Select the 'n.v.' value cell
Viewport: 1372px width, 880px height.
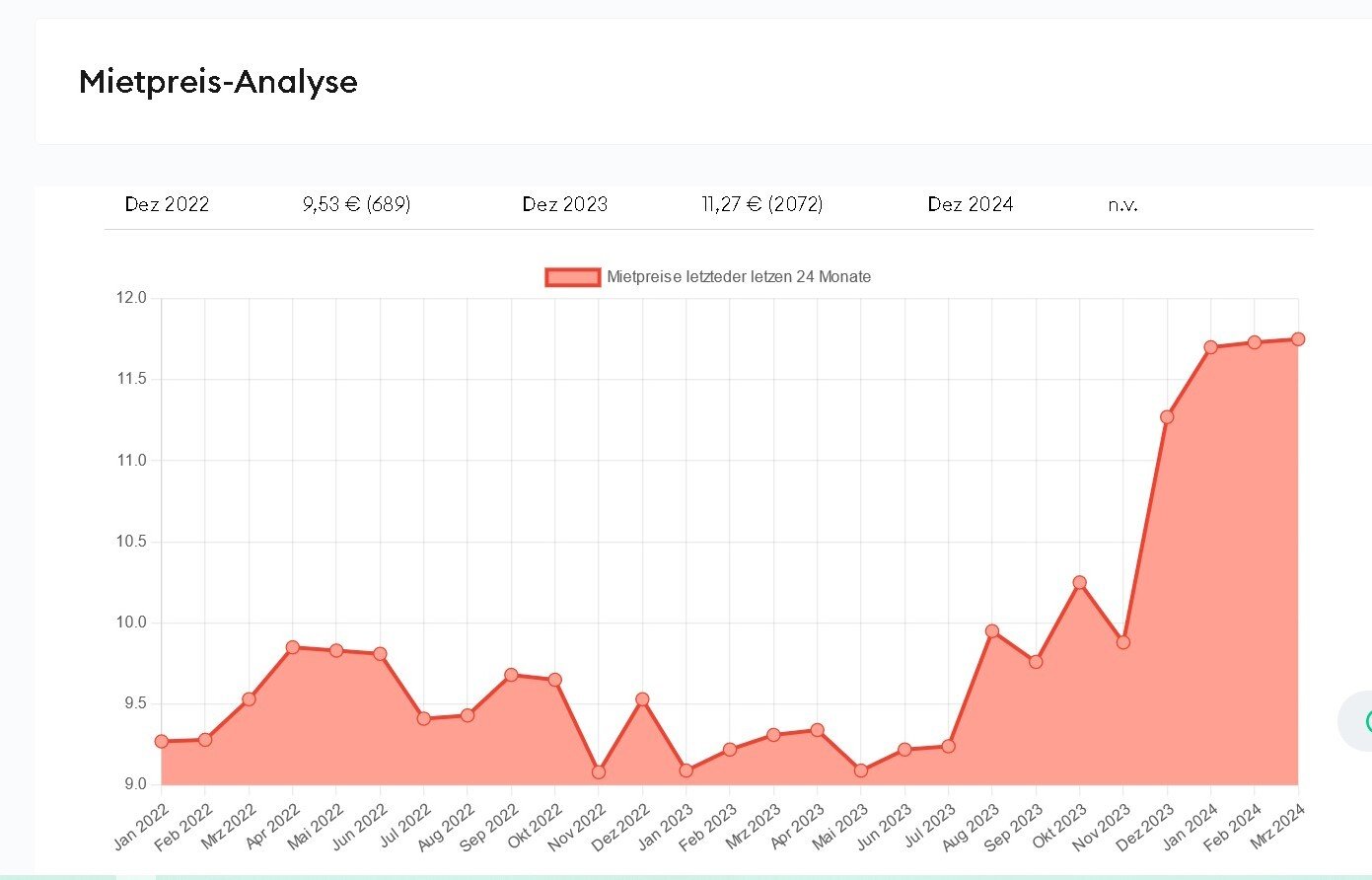tap(1122, 205)
